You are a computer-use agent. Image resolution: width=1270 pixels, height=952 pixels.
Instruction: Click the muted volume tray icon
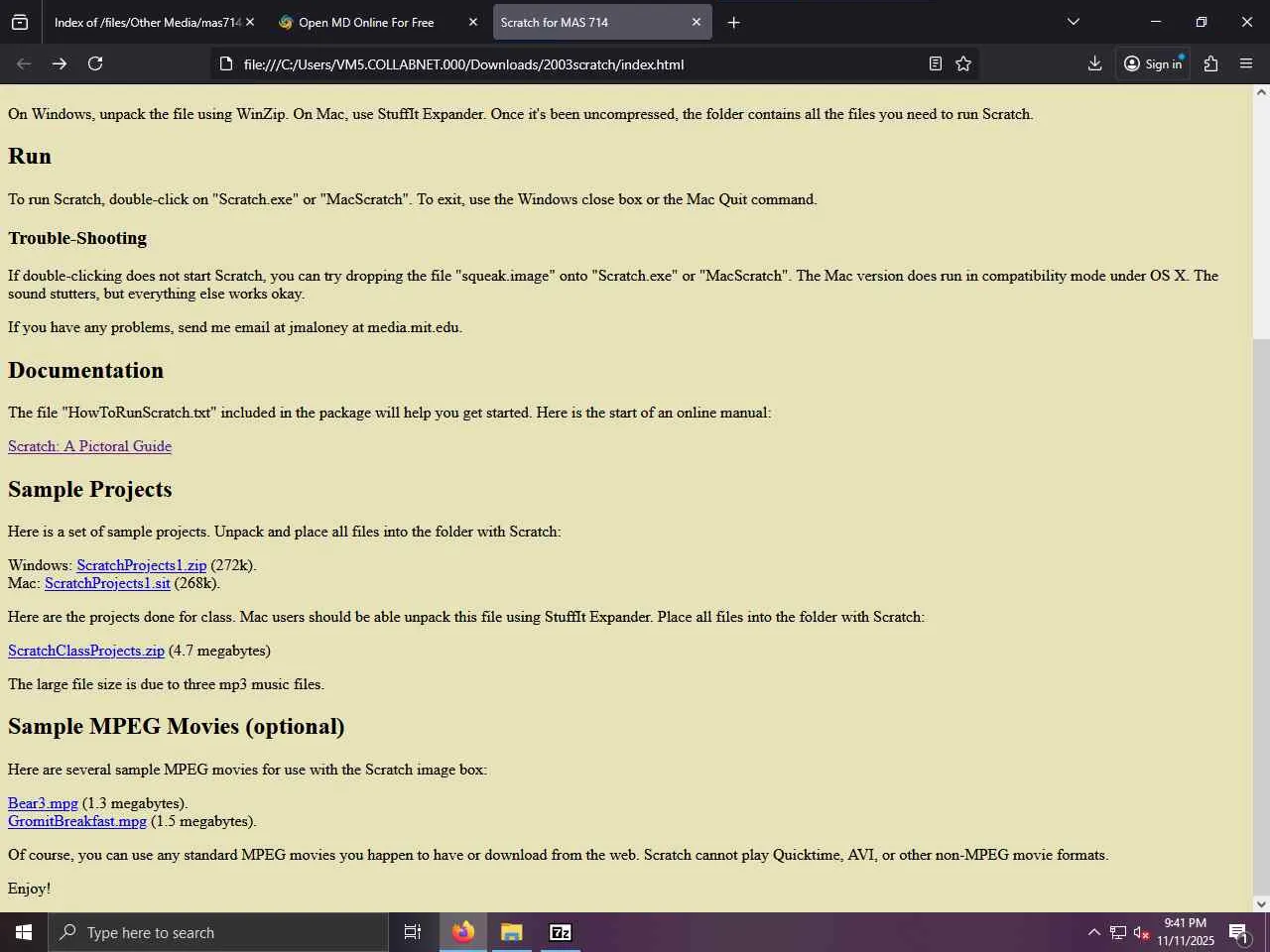click(1141, 932)
